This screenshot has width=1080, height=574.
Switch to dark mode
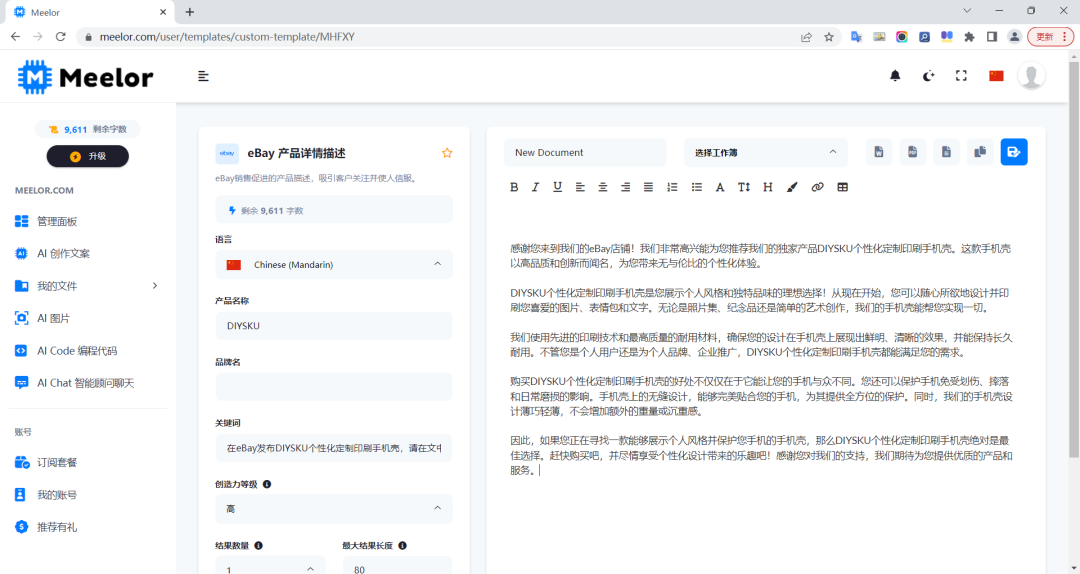tap(928, 76)
